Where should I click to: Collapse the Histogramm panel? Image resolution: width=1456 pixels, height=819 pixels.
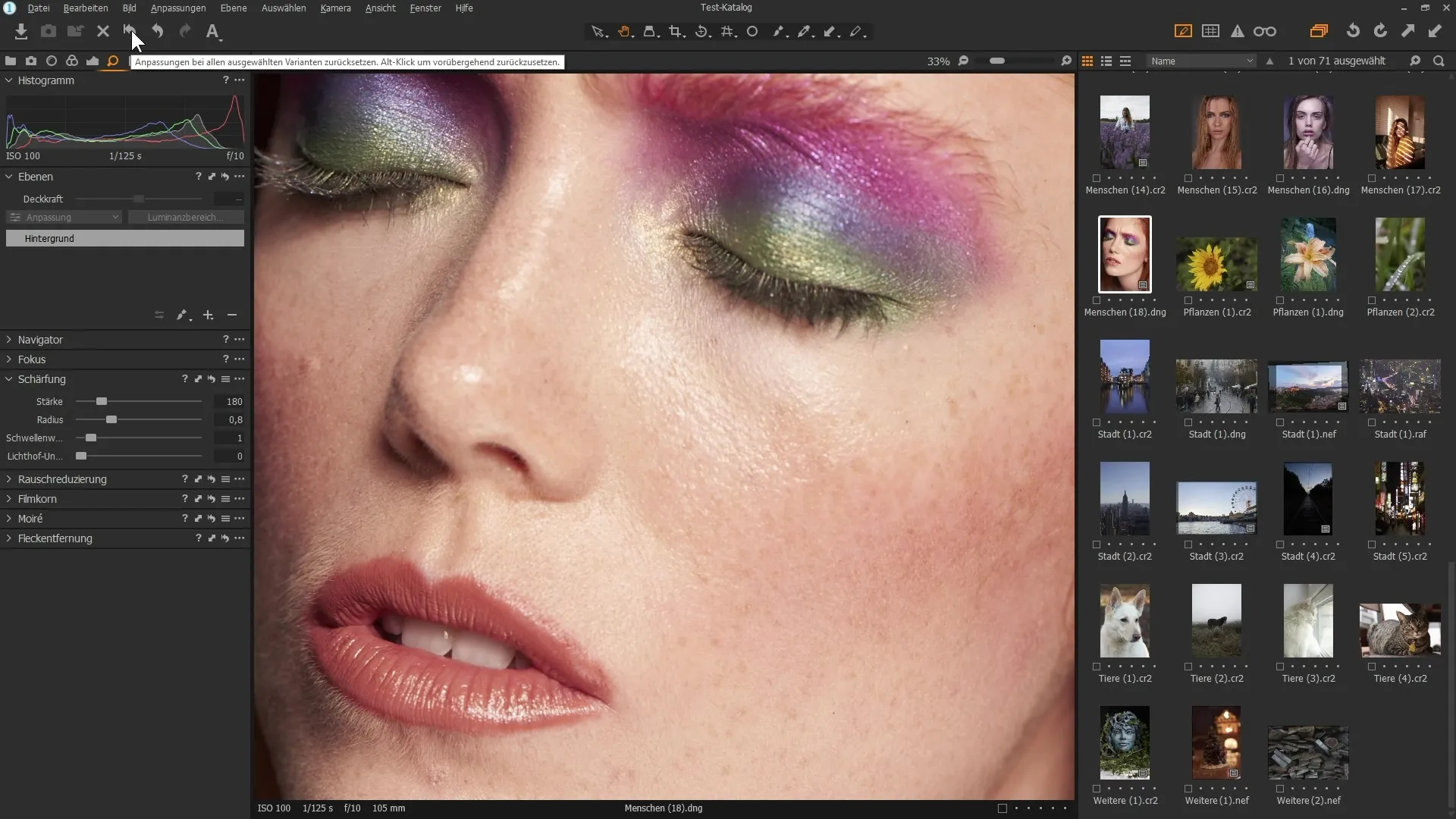pos(9,80)
